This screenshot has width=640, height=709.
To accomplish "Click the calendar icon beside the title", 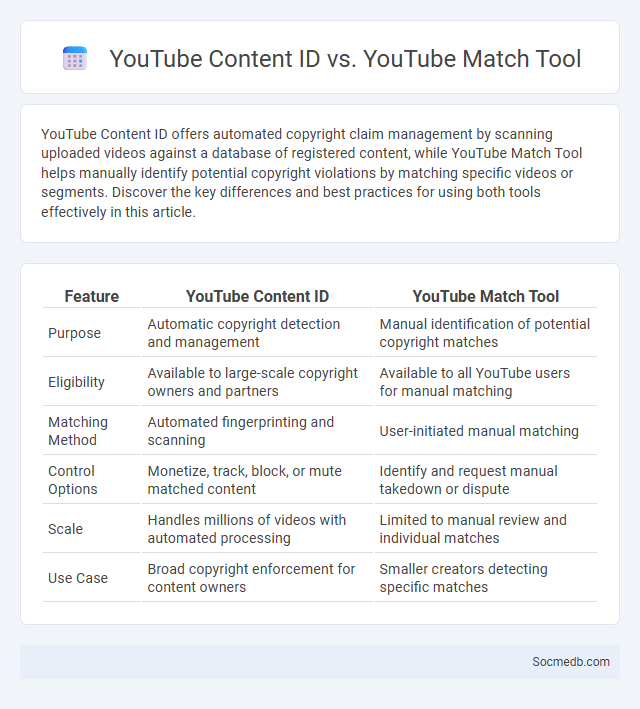I will (75, 58).
